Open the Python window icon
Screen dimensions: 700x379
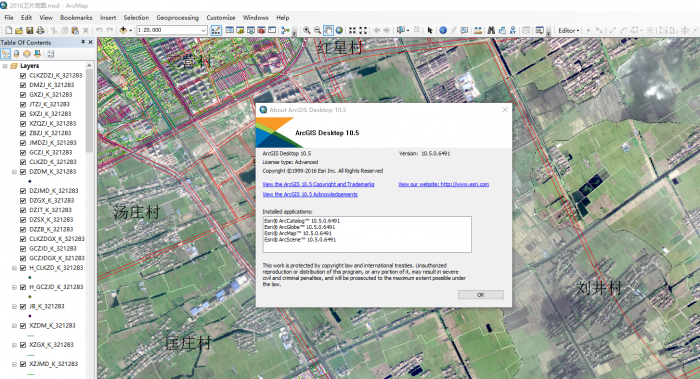point(272,30)
